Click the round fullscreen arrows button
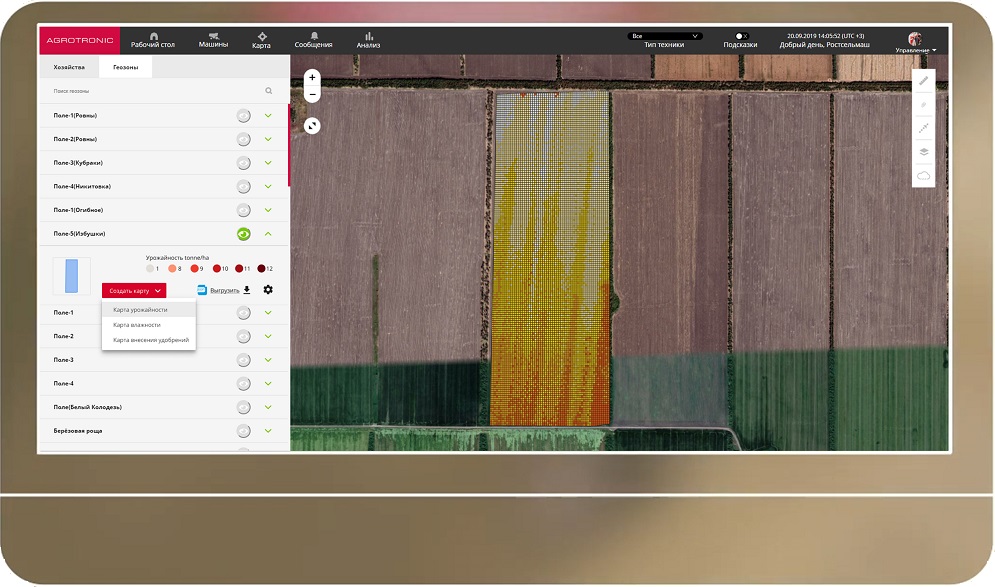This screenshot has width=995, height=587. [x=312, y=126]
